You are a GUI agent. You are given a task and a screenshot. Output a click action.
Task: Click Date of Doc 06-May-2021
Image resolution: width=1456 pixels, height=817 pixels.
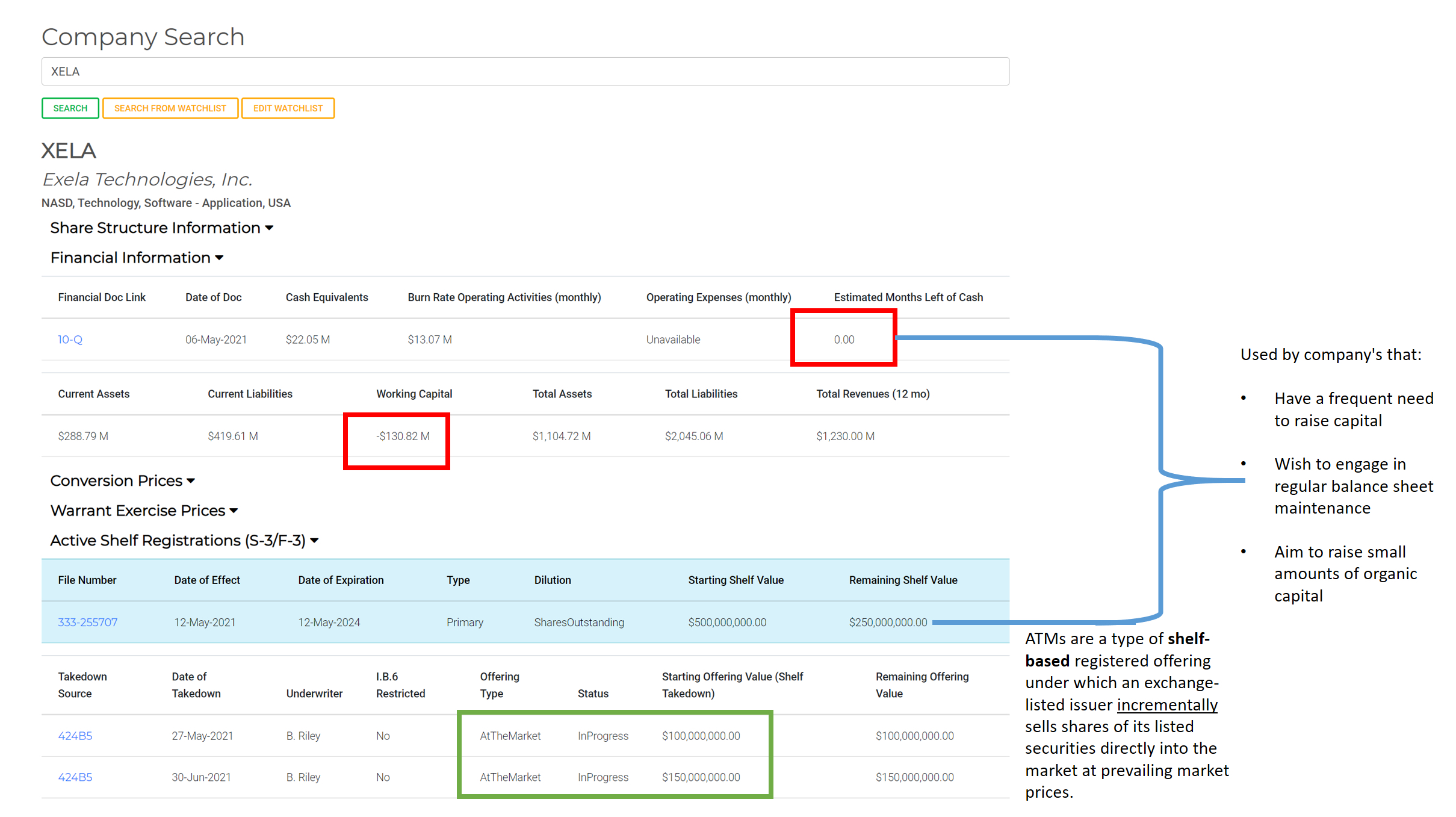pyautogui.click(x=216, y=340)
